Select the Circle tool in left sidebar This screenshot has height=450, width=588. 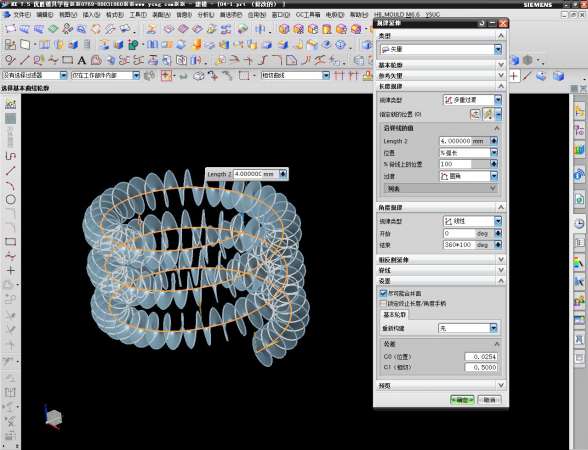coord(10,199)
